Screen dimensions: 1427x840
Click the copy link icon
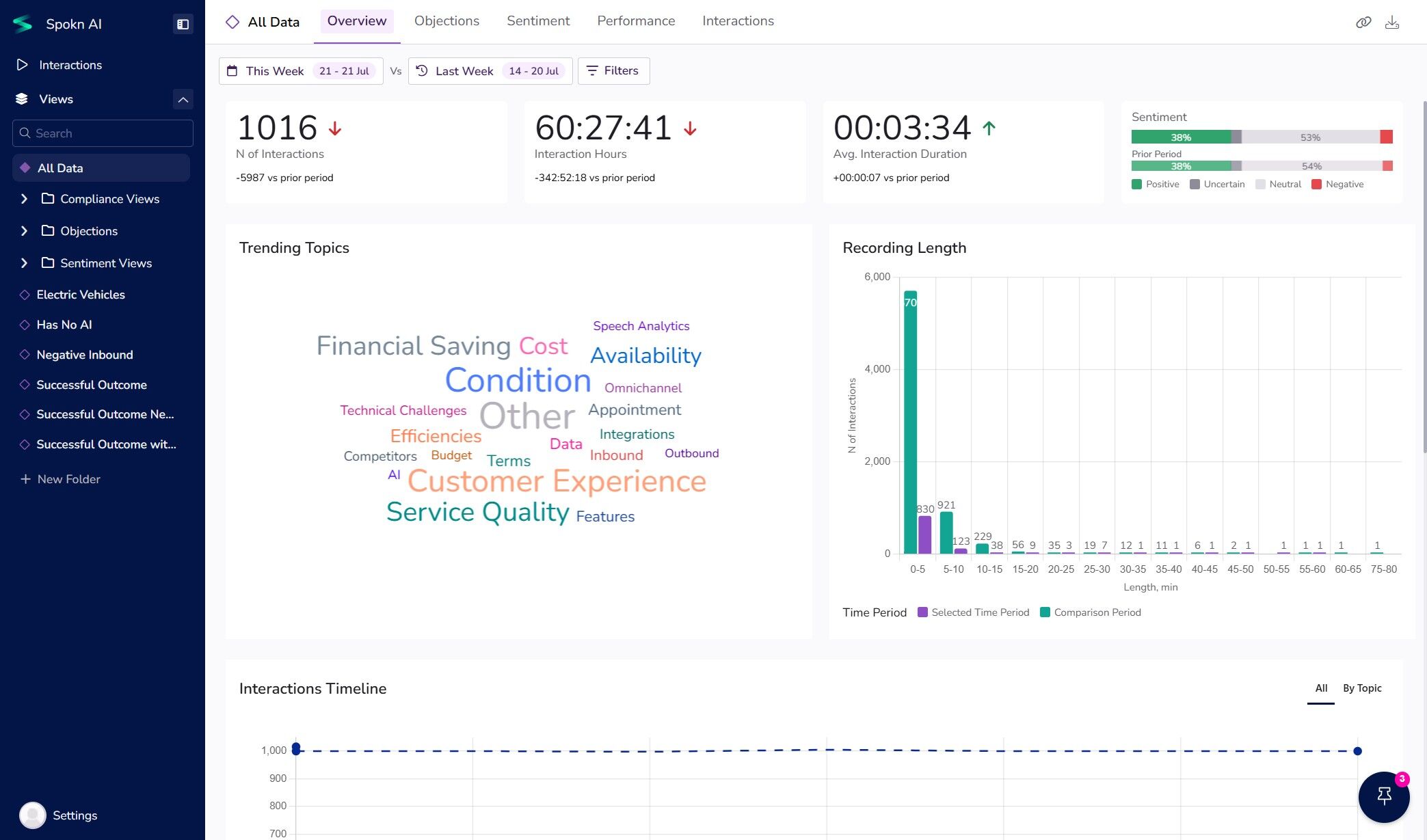click(x=1363, y=23)
